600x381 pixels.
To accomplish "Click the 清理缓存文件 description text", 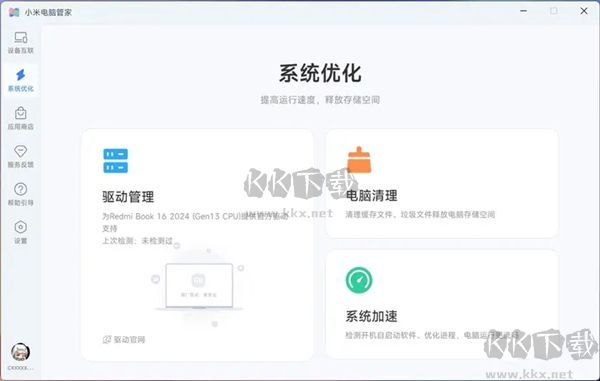I will 420,214.
